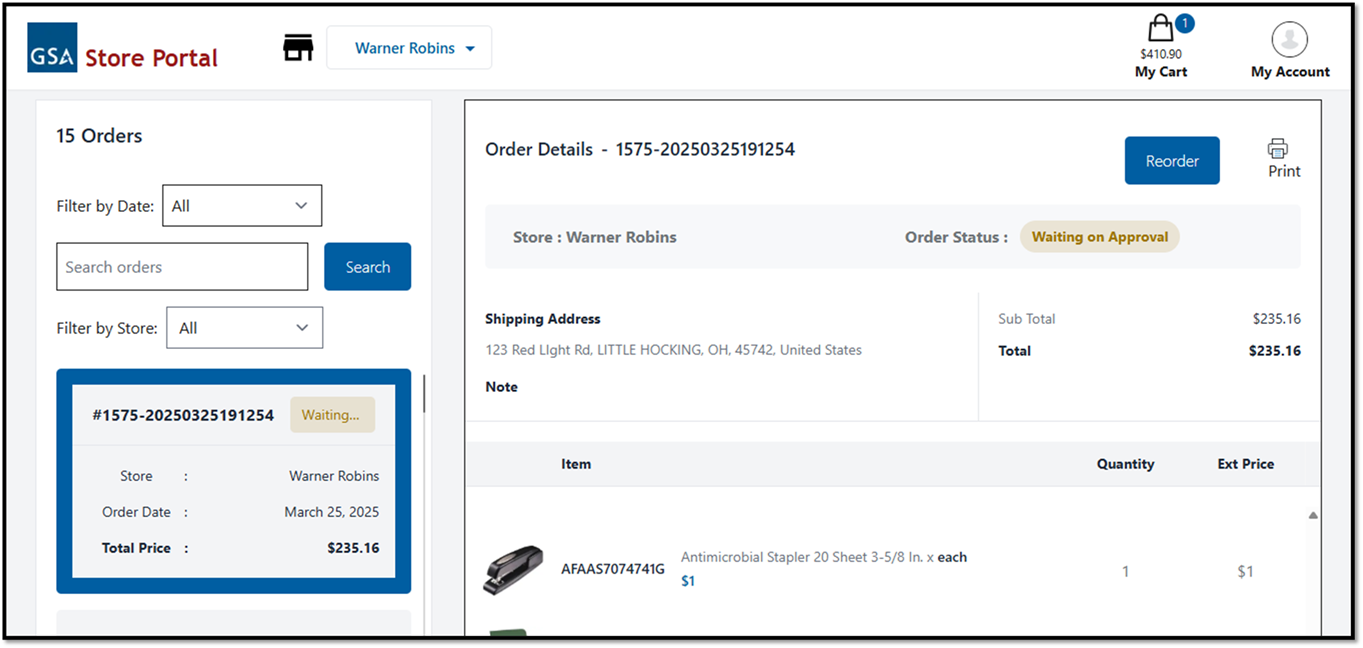Focus the Search orders text field

[x=182, y=267]
